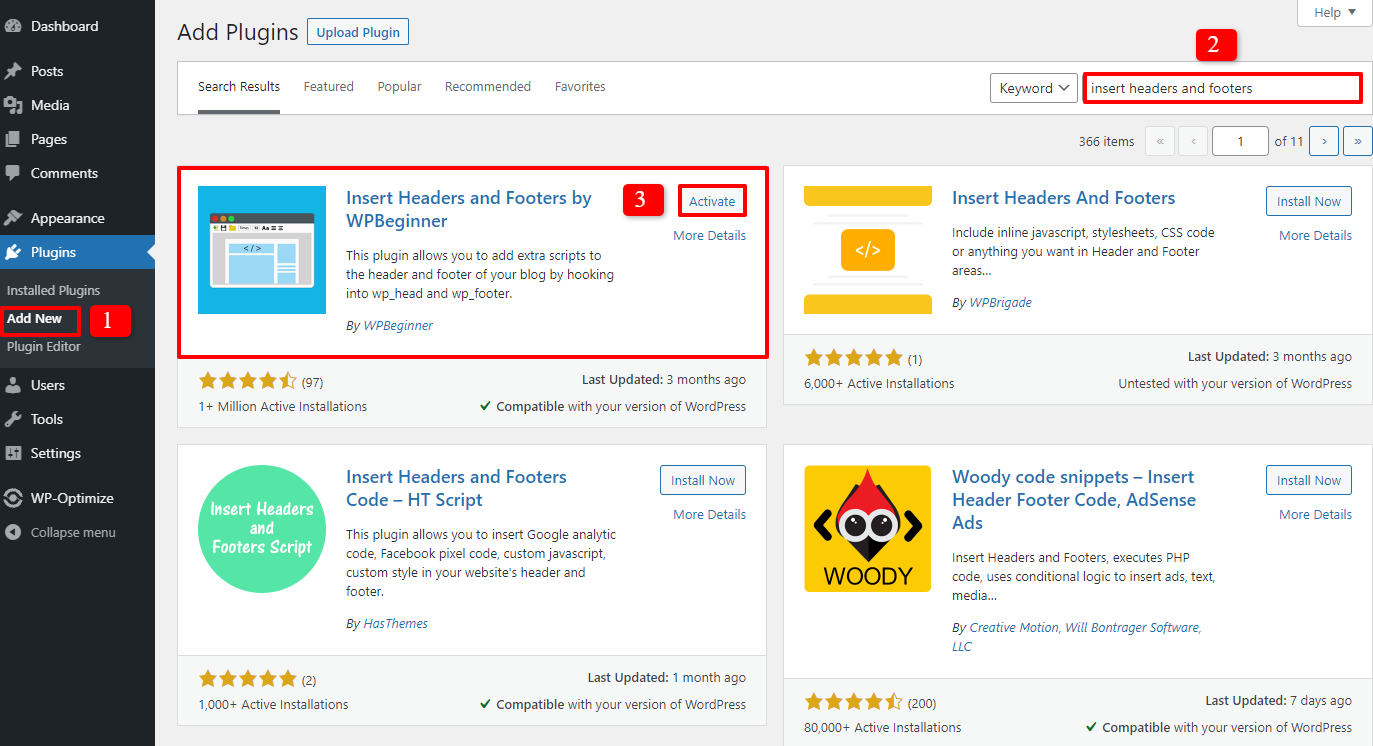The image size is (1373, 746).
Task: Open the Settings menu item
Action: coord(77,453)
